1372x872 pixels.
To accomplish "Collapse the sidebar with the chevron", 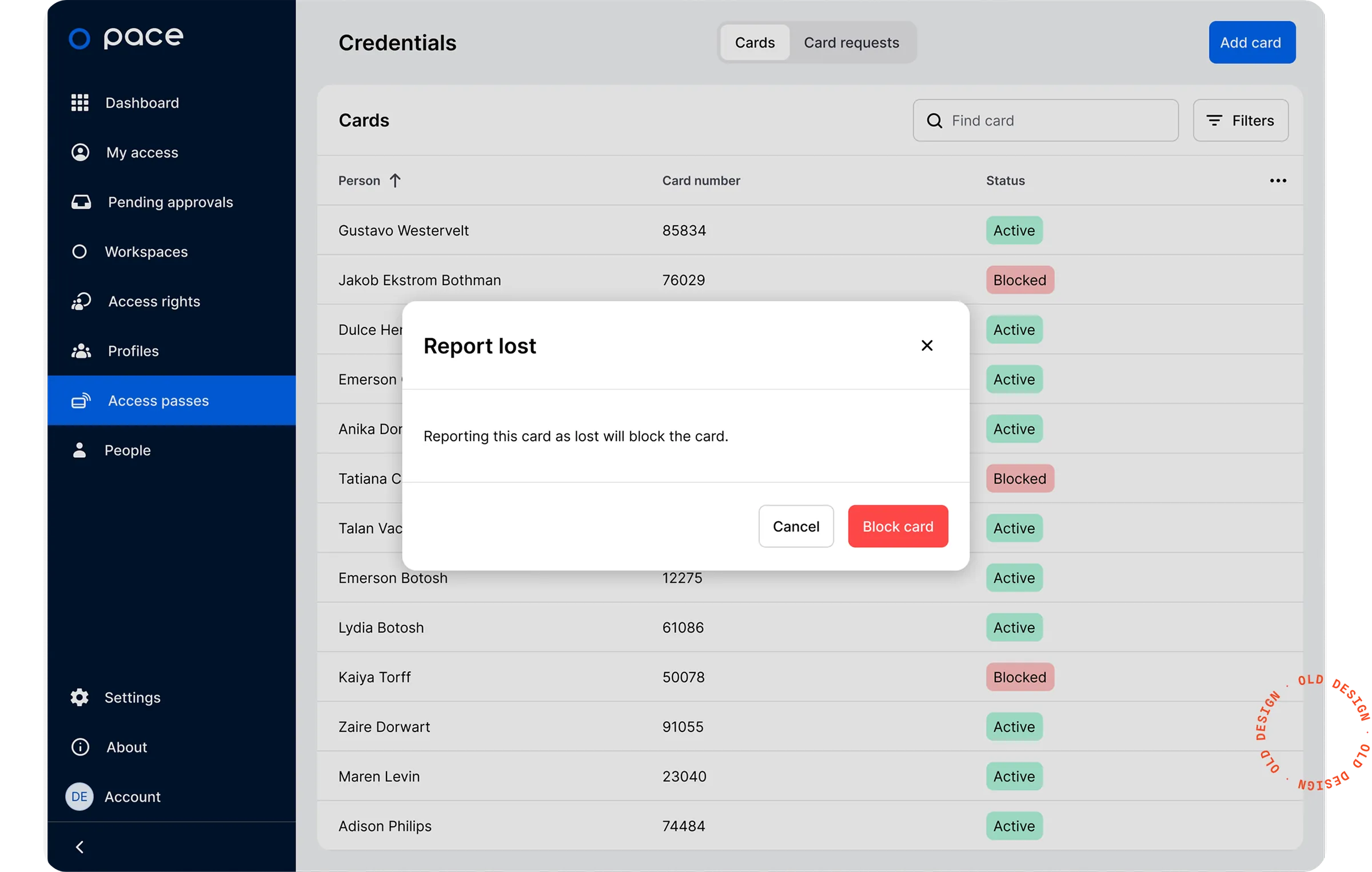I will pyautogui.click(x=80, y=847).
